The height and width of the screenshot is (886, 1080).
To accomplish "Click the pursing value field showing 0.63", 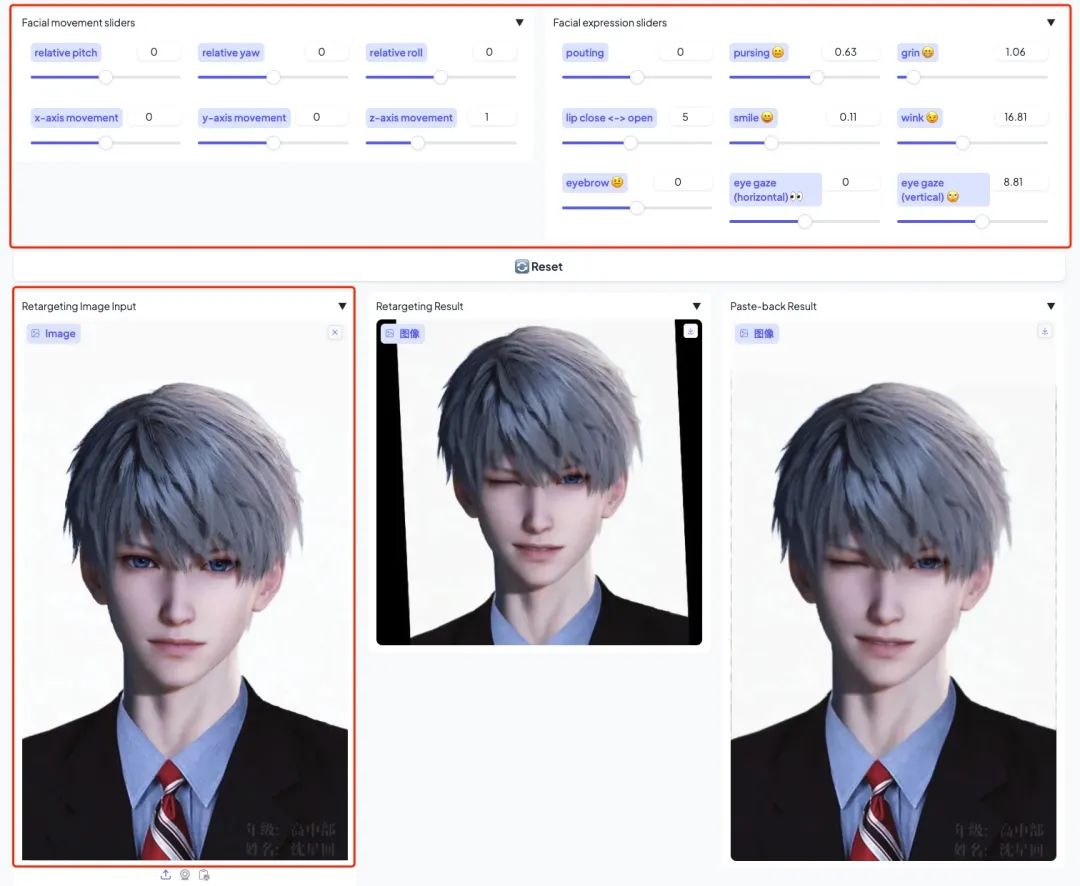I will pyautogui.click(x=851, y=52).
